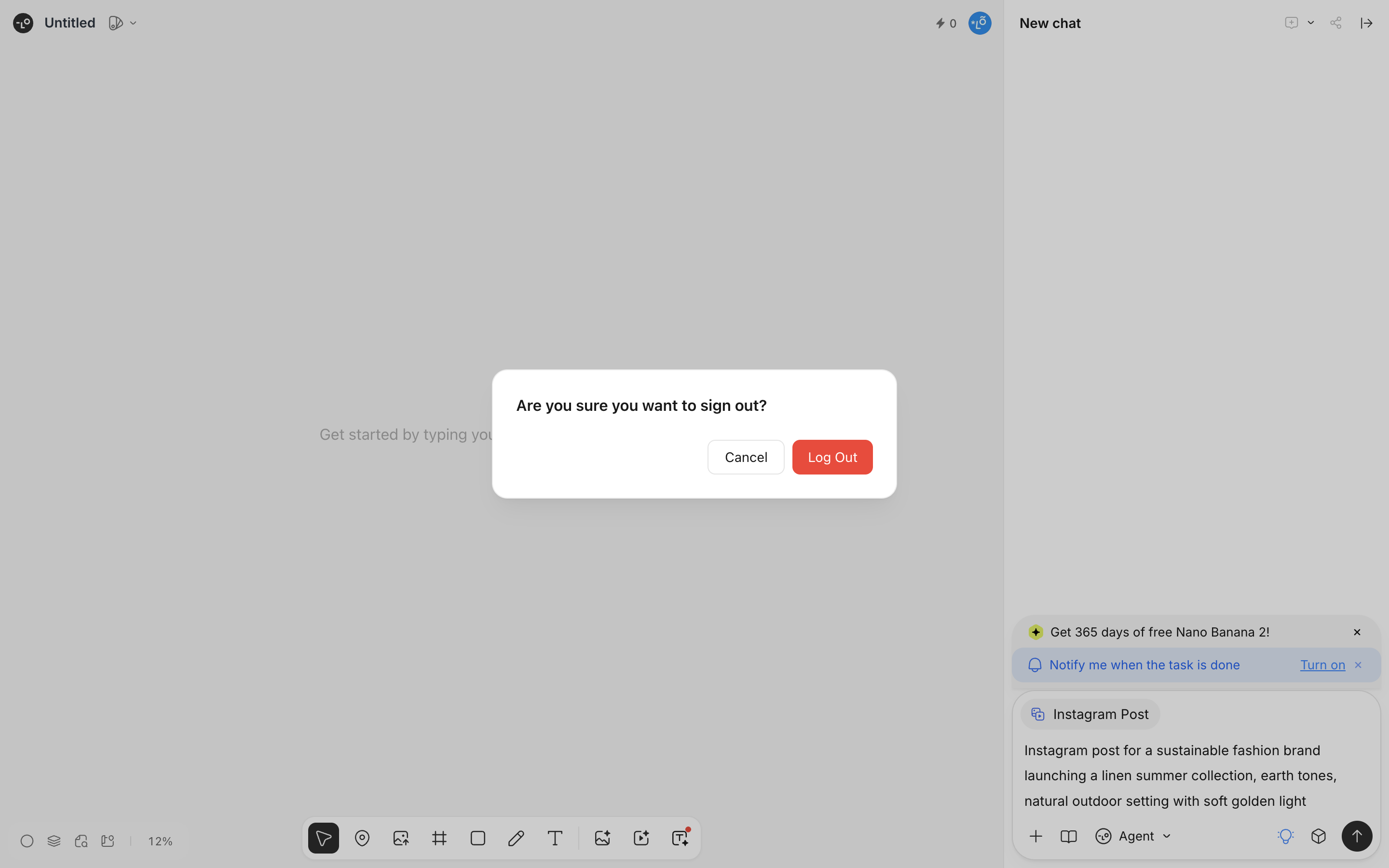Image resolution: width=1389 pixels, height=868 pixels.
Task: Select the Text tool
Action: (555, 838)
